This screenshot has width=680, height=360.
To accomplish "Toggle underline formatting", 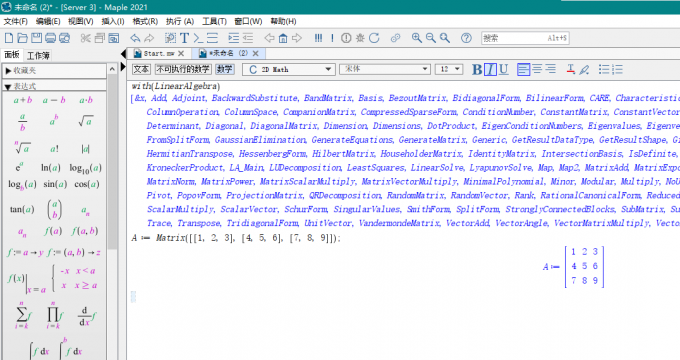I will pyautogui.click(x=503, y=69).
